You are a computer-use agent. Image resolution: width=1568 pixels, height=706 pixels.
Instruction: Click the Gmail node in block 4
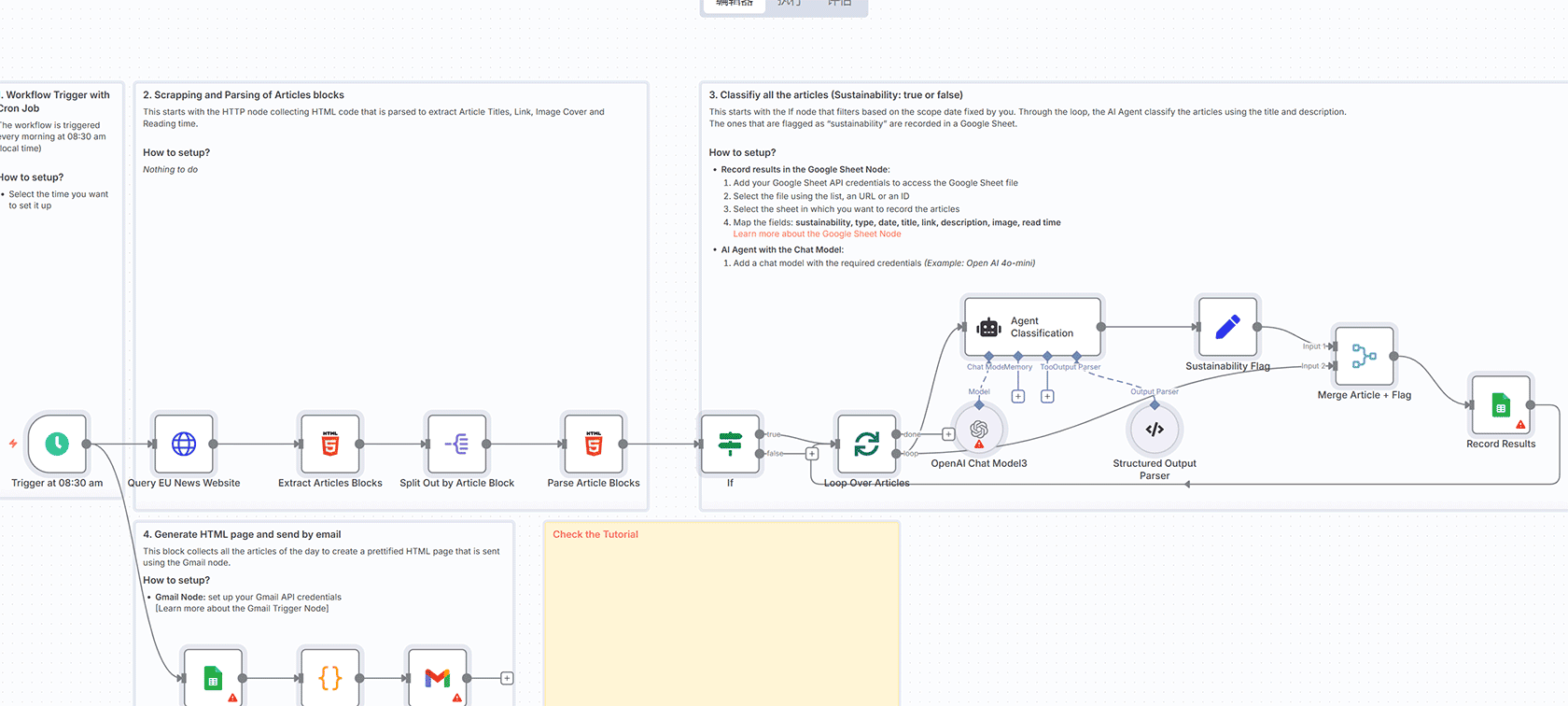pos(437,678)
